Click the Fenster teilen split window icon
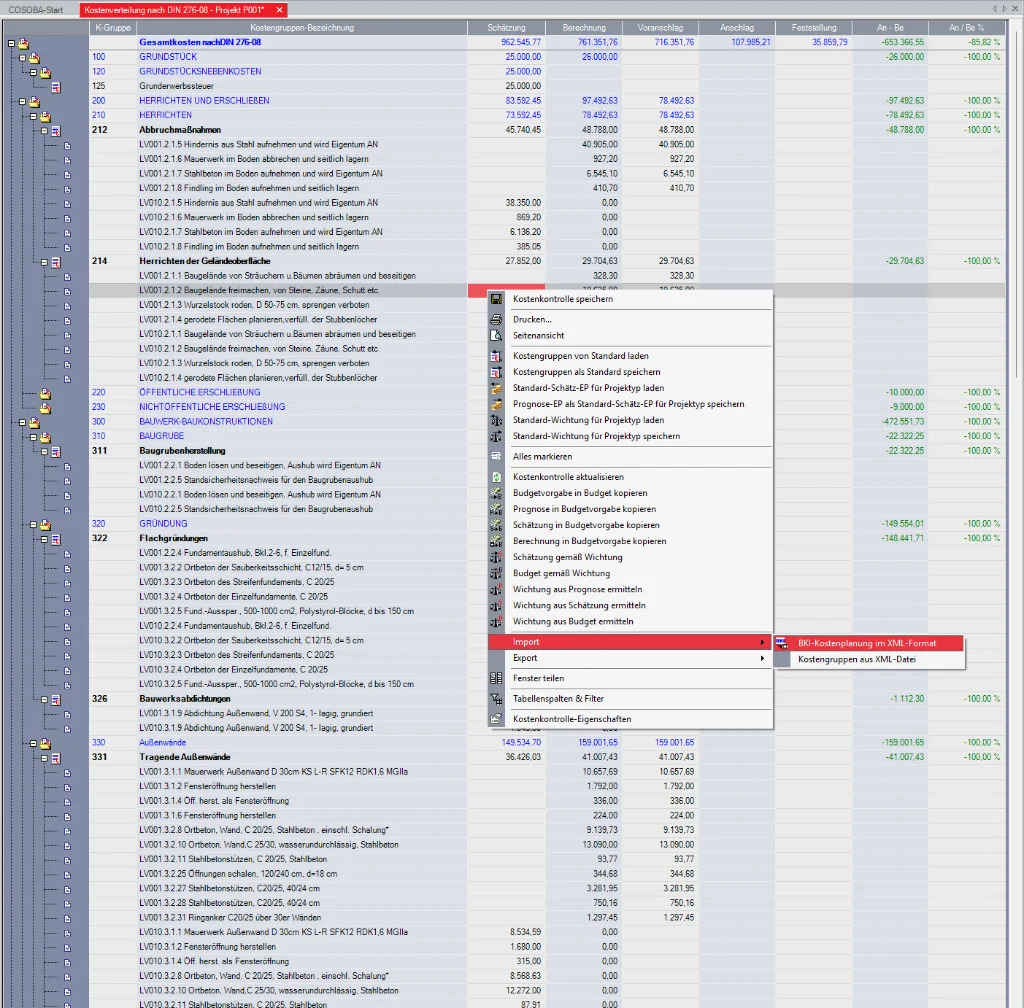The height and width of the screenshot is (1008, 1024). tap(496, 678)
